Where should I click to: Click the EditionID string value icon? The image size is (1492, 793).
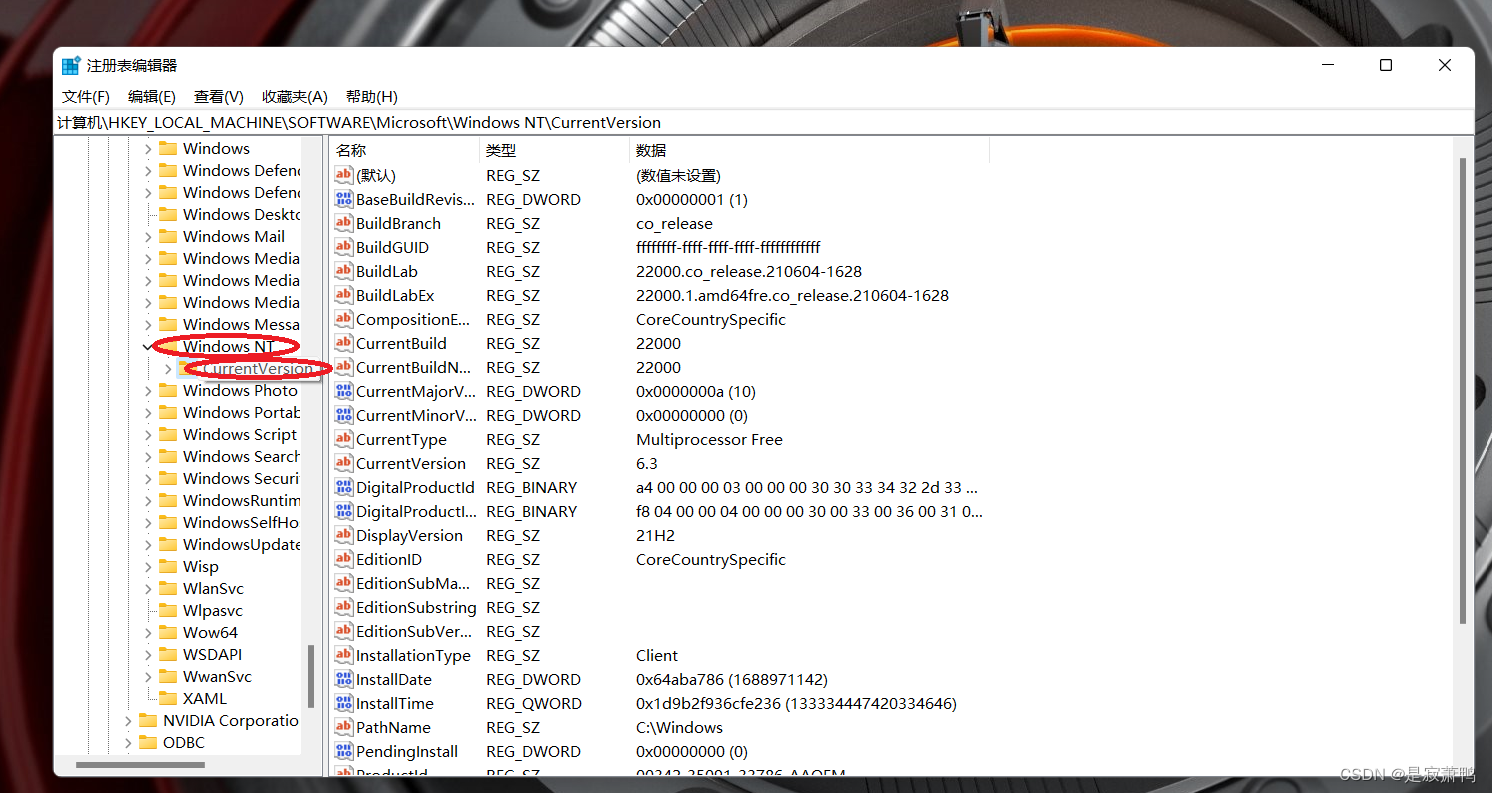(344, 560)
